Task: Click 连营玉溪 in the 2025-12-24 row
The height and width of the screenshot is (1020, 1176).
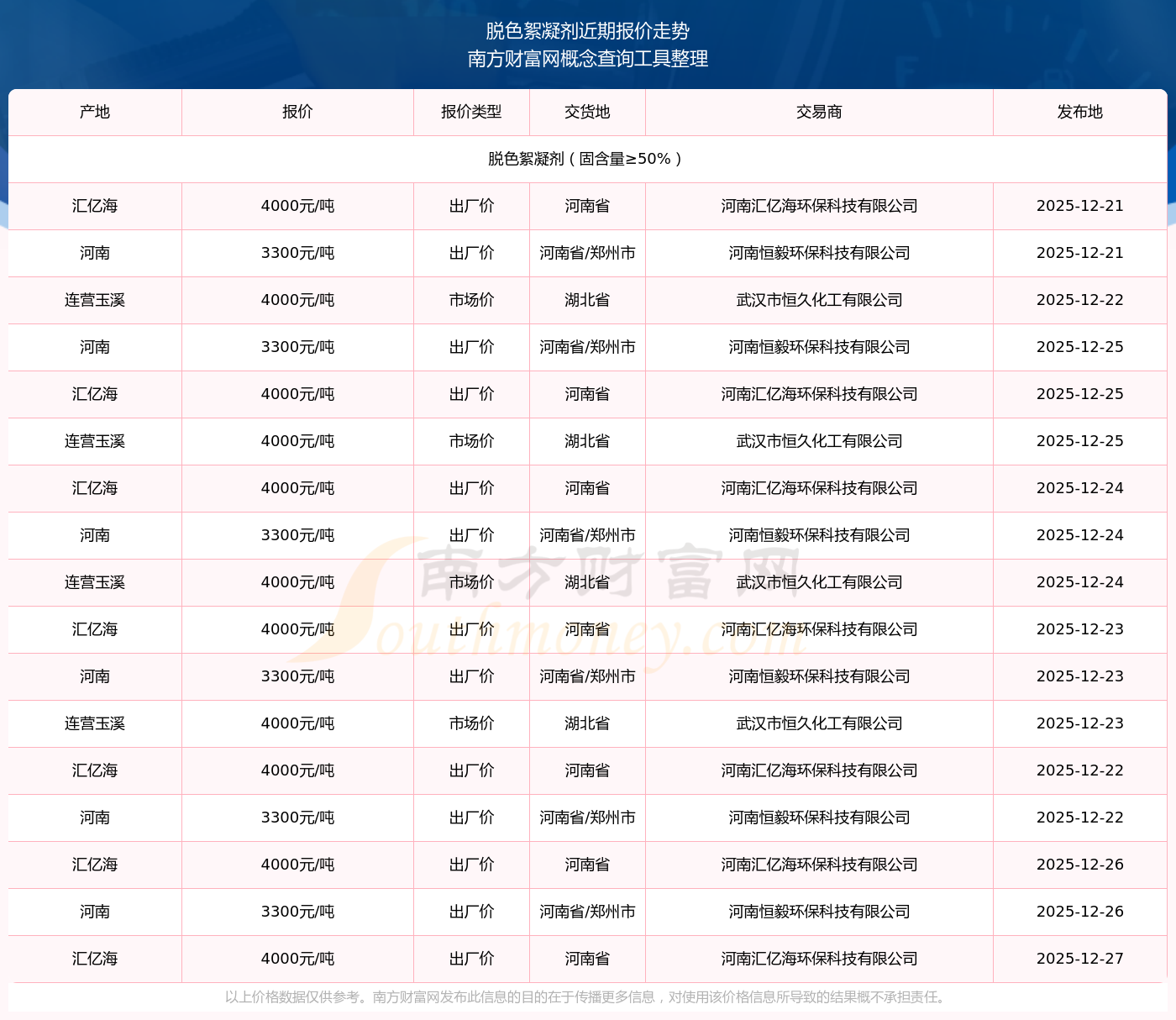Action: click(95, 582)
